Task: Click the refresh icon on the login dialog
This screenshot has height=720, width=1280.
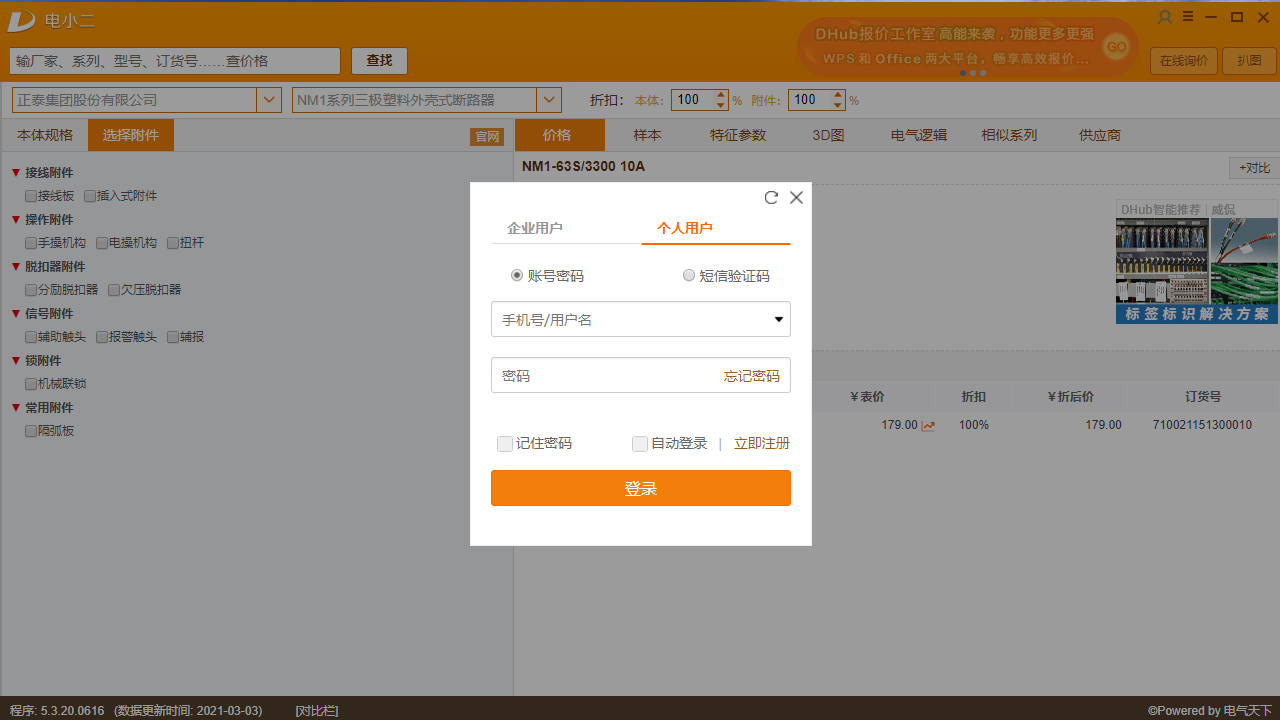Action: [x=770, y=197]
